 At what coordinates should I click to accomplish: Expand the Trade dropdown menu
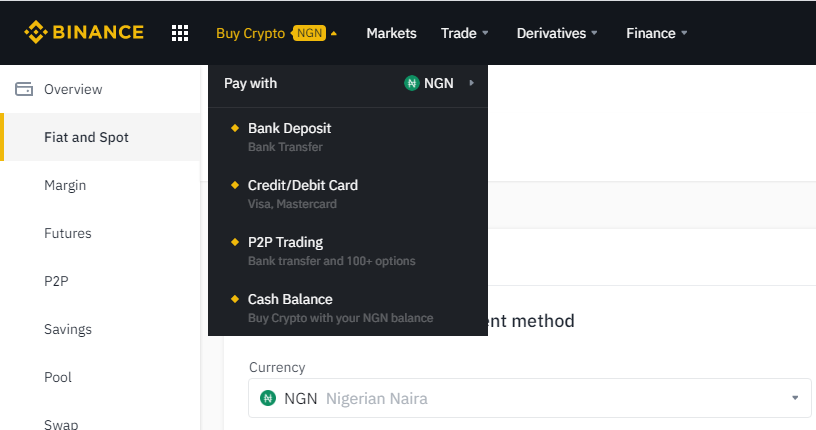tap(464, 33)
